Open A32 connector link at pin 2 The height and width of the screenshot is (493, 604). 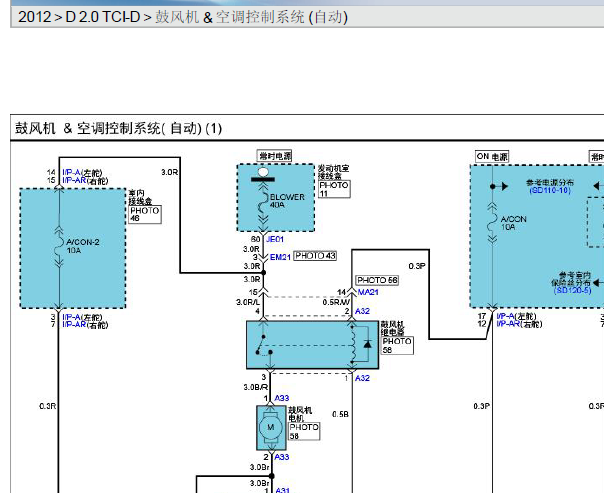[x=362, y=311]
